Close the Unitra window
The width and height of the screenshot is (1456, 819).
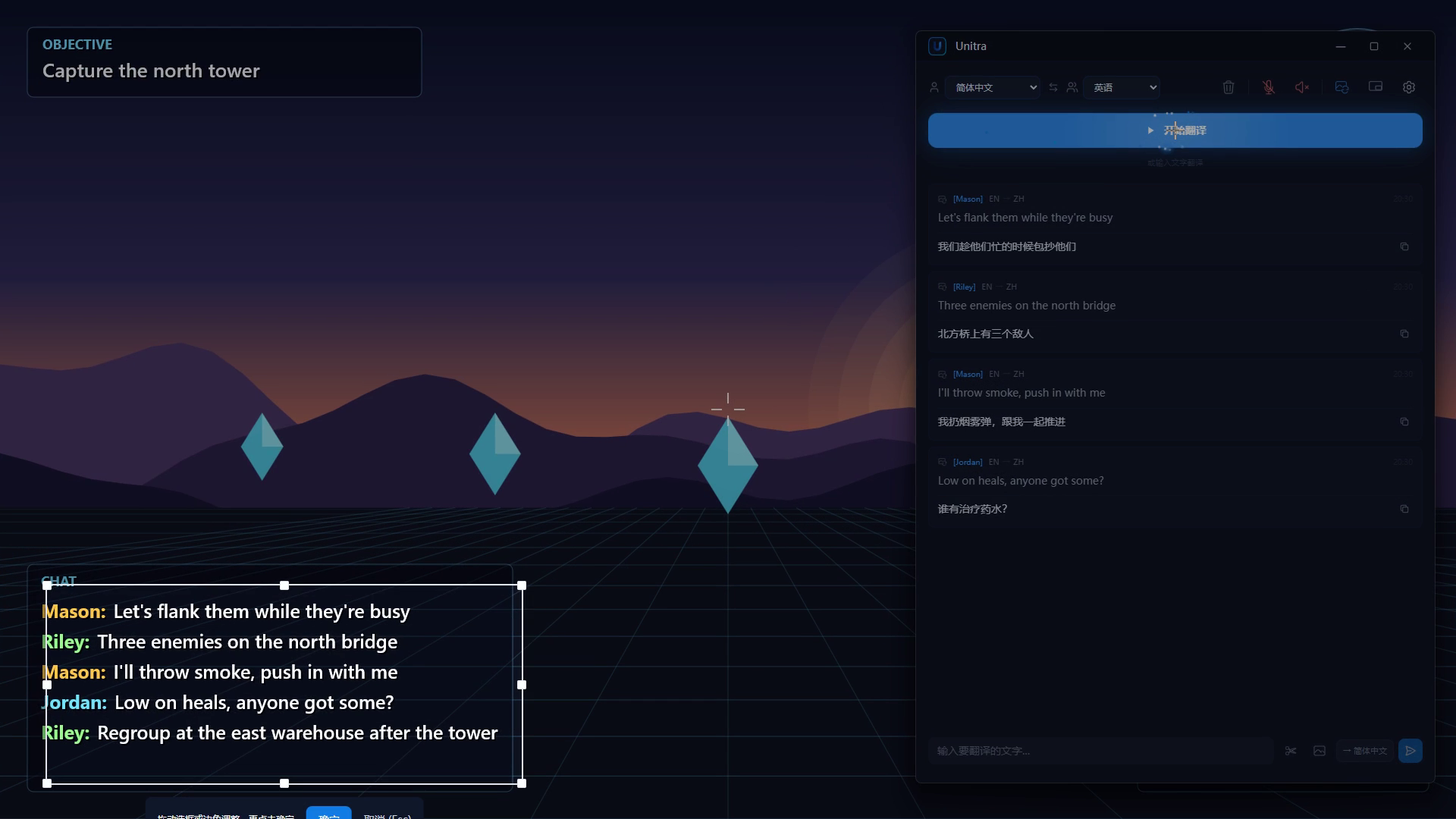1407,46
